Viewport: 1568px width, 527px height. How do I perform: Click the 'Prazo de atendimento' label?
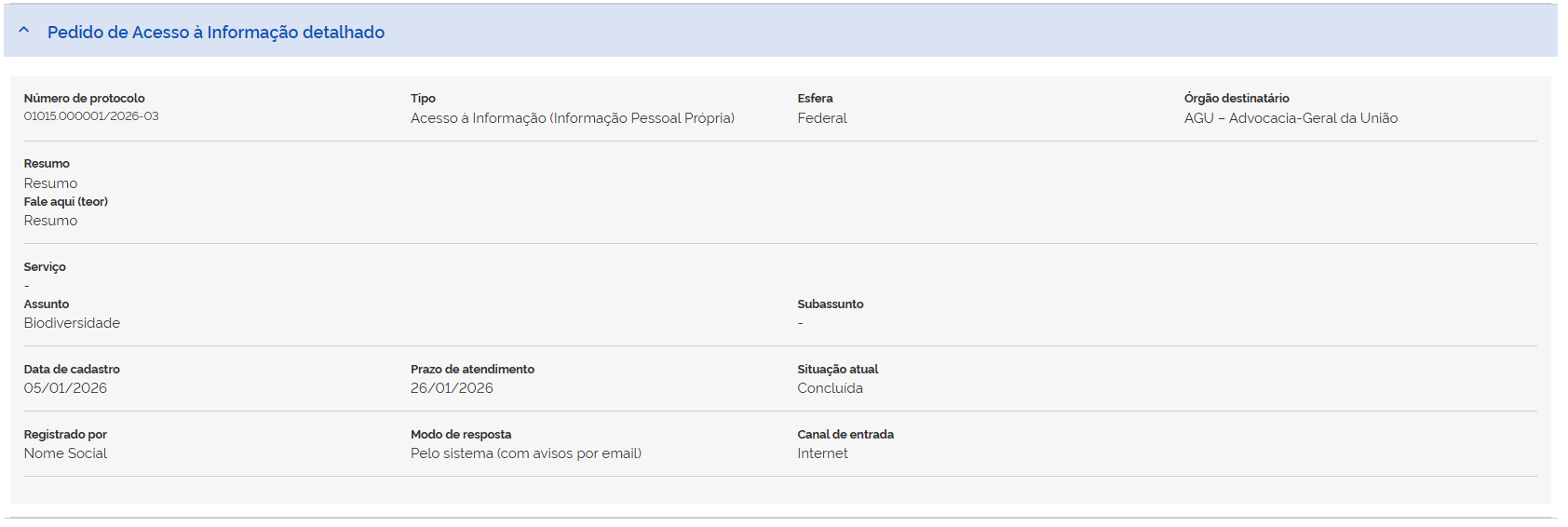[472, 370]
